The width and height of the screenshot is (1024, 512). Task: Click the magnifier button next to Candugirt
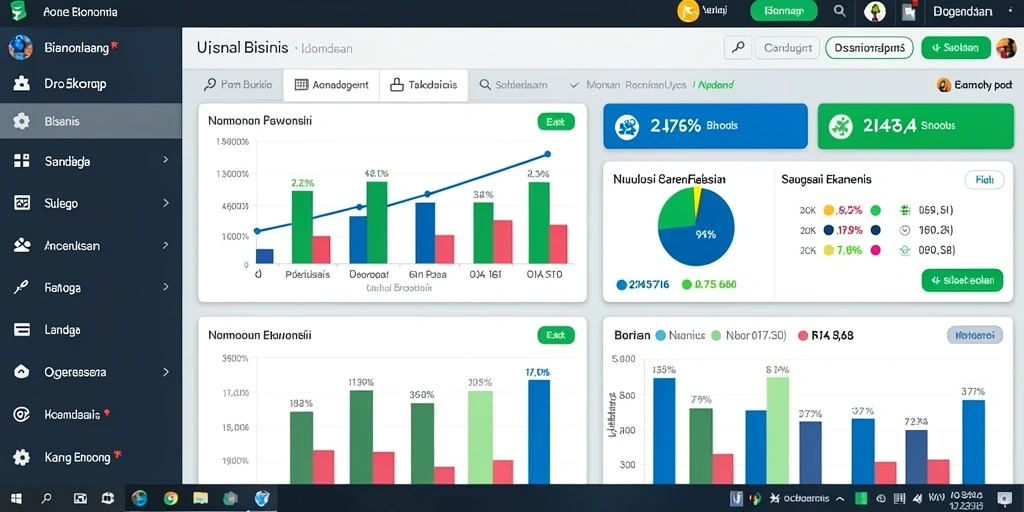[x=738, y=48]
